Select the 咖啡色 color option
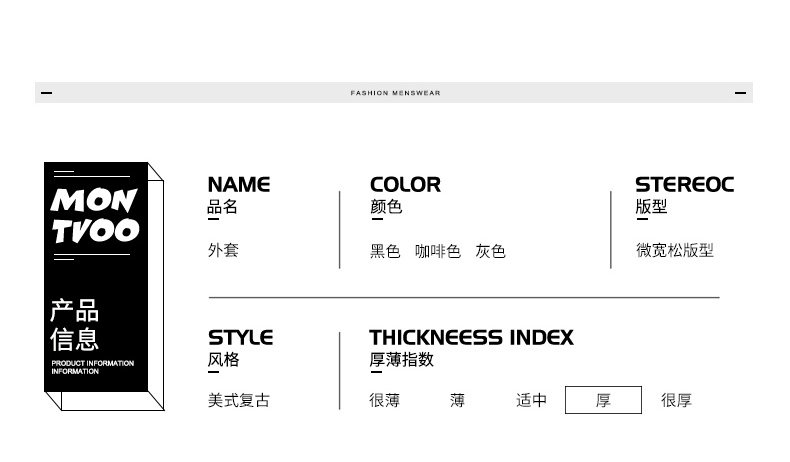This screenshot has height=462, width=790. tap(438, 251)
